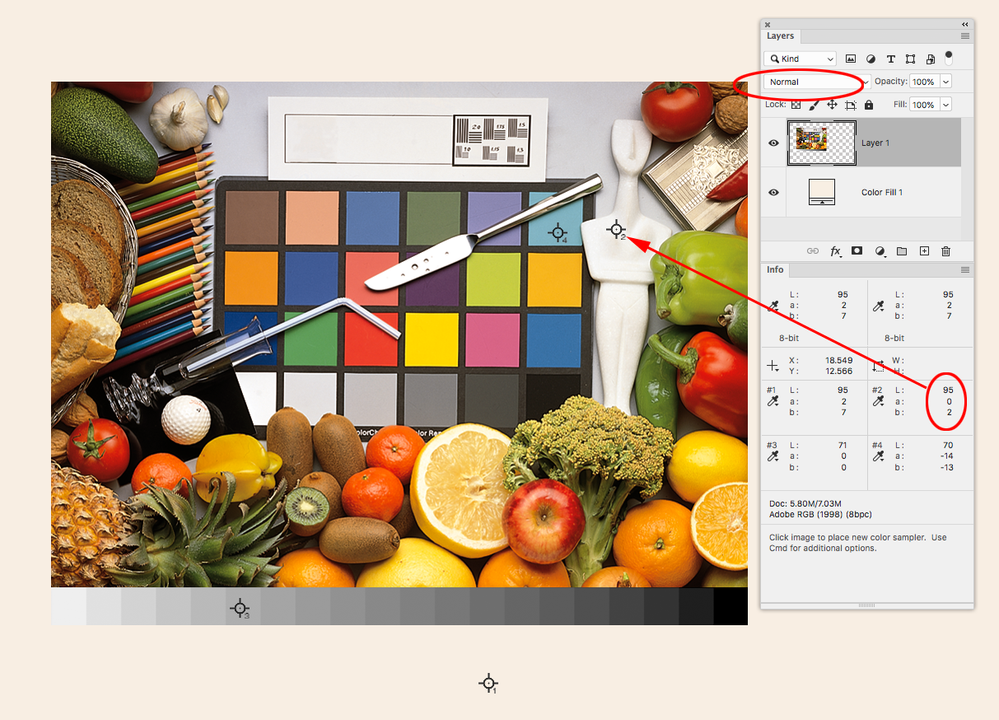
Task: Click color sampler 3 on grayscale strip
Action: tap(240, 608)
